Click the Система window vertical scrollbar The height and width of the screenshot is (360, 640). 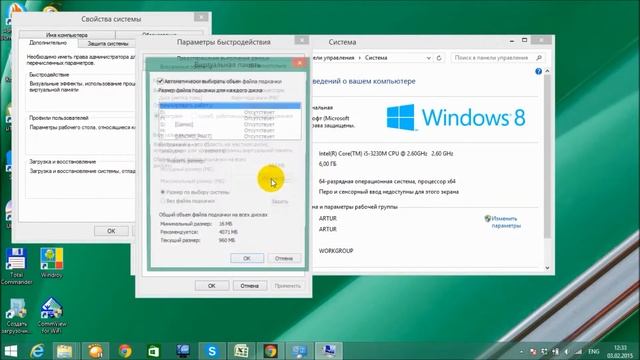pos(547,155)
